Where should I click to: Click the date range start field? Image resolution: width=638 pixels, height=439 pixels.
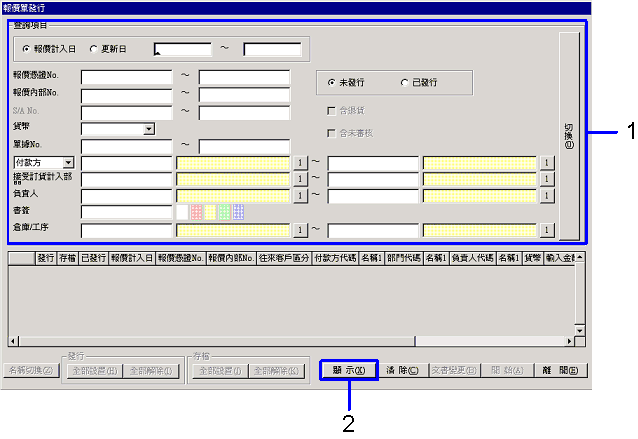click(183, 49)
